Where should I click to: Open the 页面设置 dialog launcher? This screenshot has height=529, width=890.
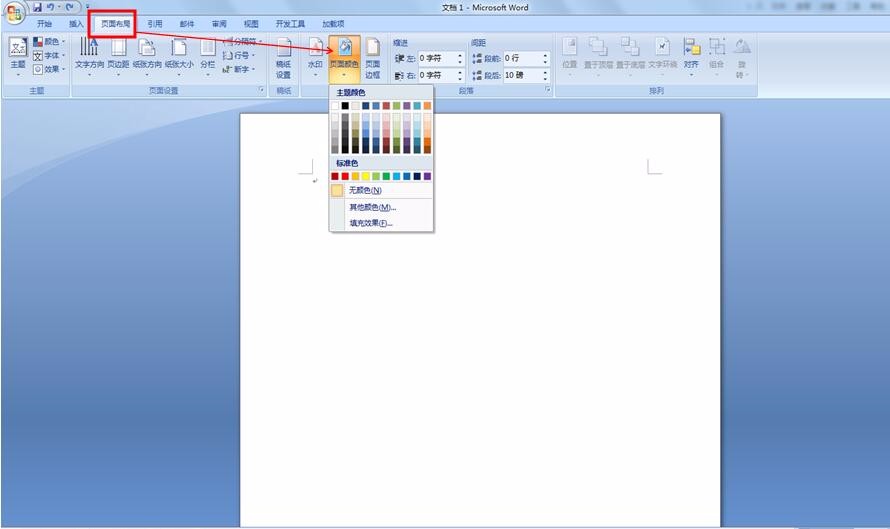pos(262,90)
